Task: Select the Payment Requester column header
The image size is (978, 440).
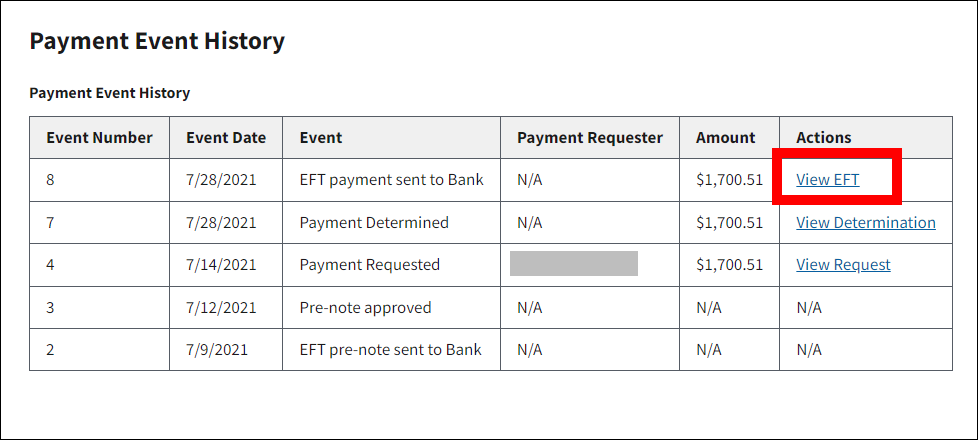Action: pos(589,137)
